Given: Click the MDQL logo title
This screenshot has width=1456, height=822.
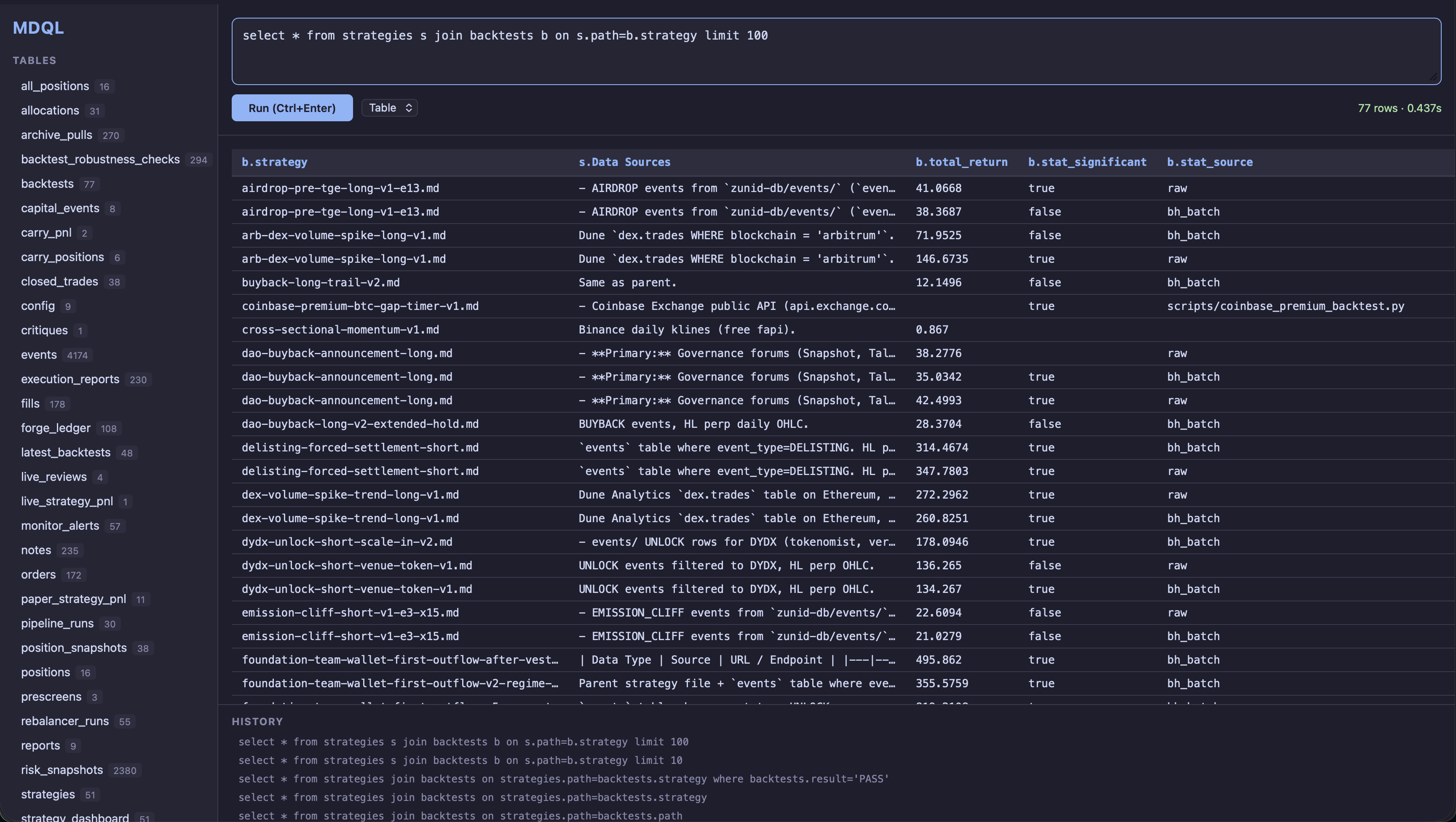Looking at the screenshot, I should [x=38, y=28].
